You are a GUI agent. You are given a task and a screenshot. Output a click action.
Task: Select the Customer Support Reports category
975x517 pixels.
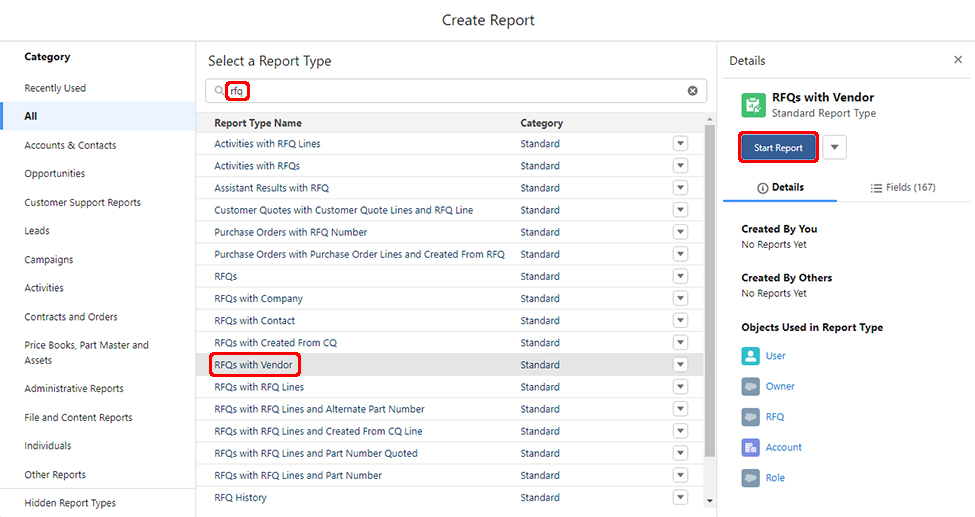(x=82, y=202)
